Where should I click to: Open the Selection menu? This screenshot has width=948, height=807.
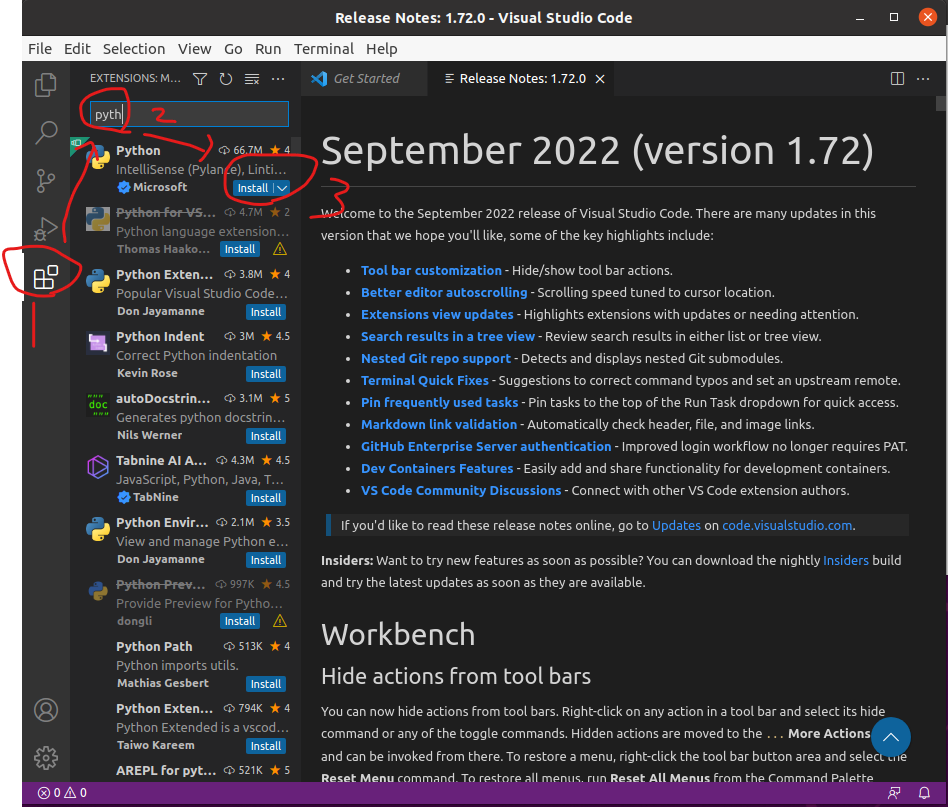coord(134,49)
